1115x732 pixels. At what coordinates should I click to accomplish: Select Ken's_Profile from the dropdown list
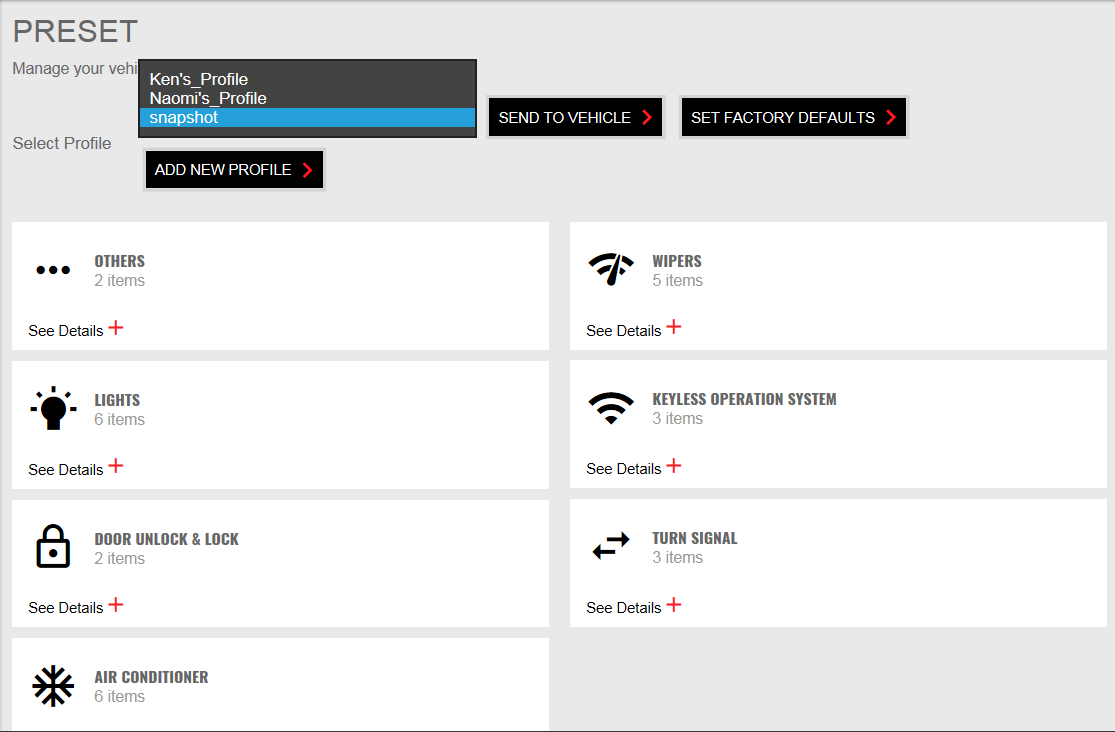[x=199, y=80]
